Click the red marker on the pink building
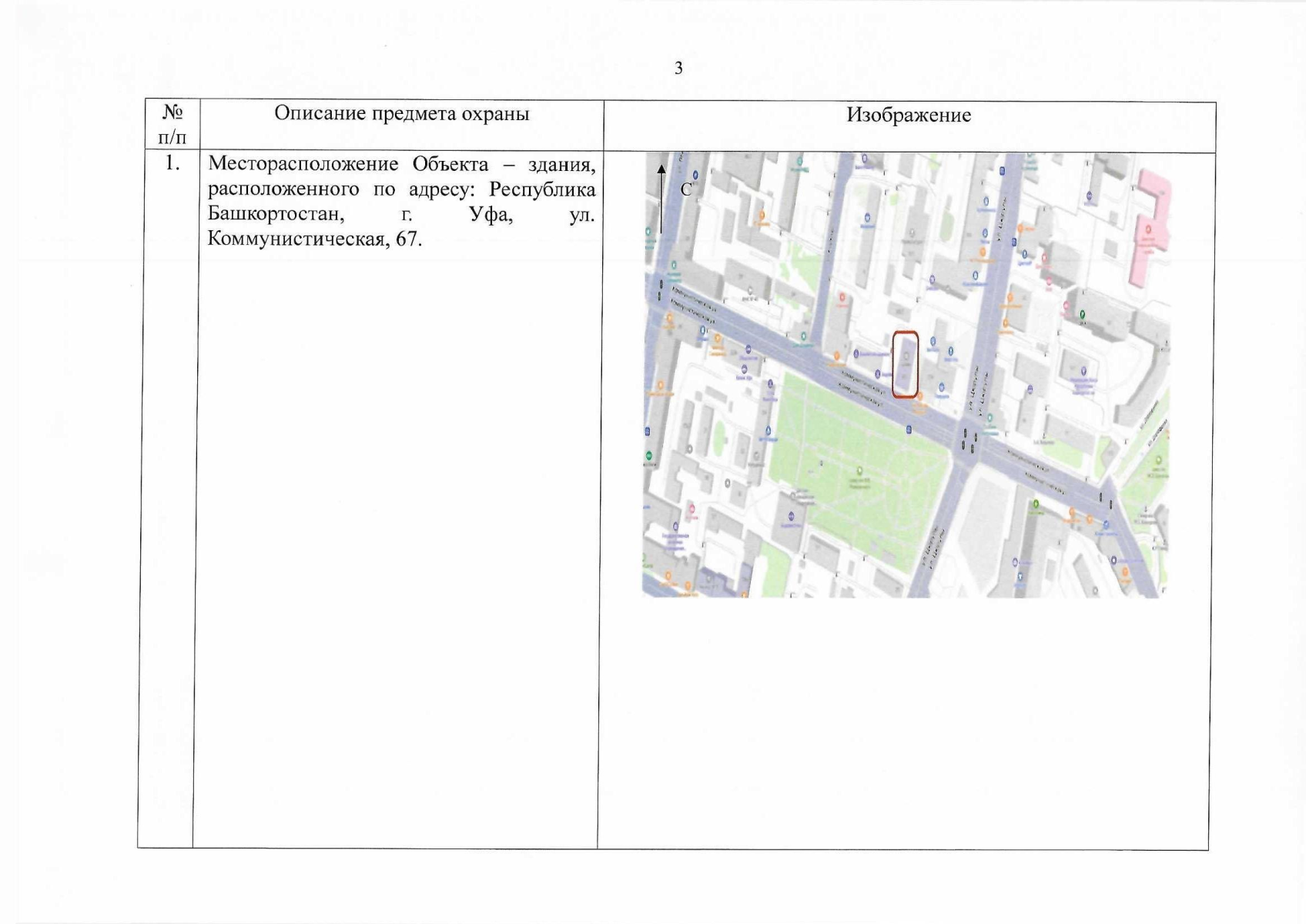The height and width of the screenshot is (924, 1306). (1149, 229)
